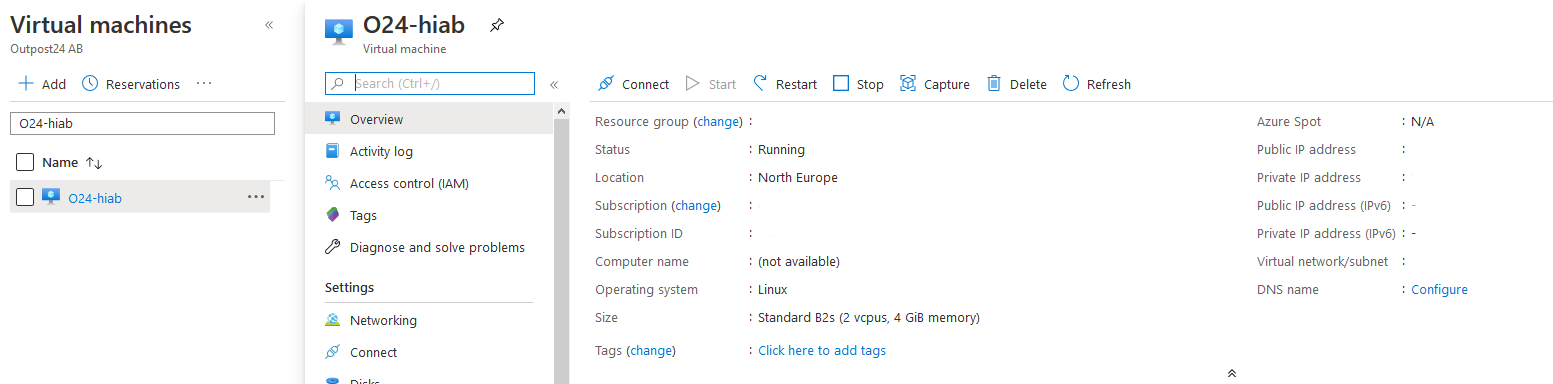Click the 'Running' status value
This screenshot has width=1553, height=384.
pyautogui.click(x=781, y=149)
